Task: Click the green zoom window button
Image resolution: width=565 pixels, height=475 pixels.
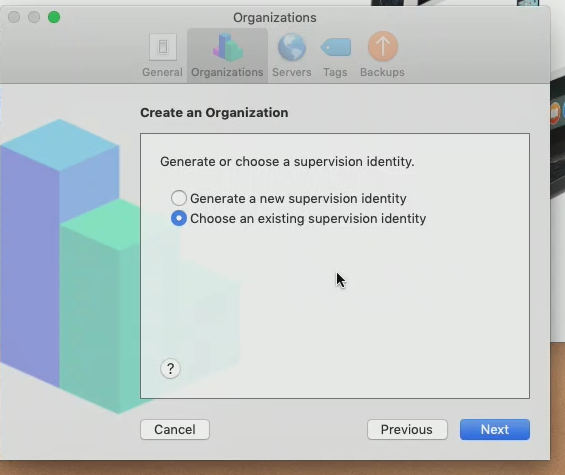Action: [x=54, y=17]
